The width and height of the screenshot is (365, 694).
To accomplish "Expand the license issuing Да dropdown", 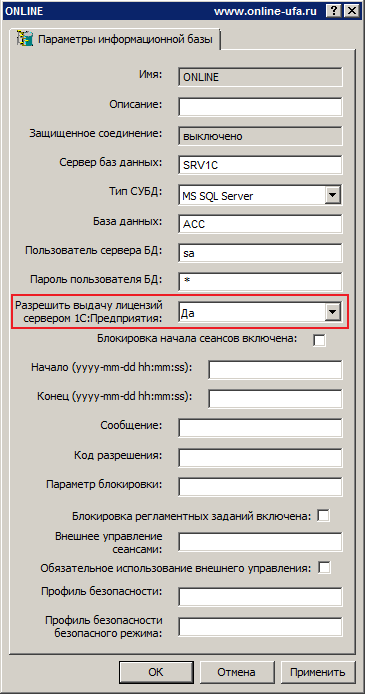I will coord(332,313).
